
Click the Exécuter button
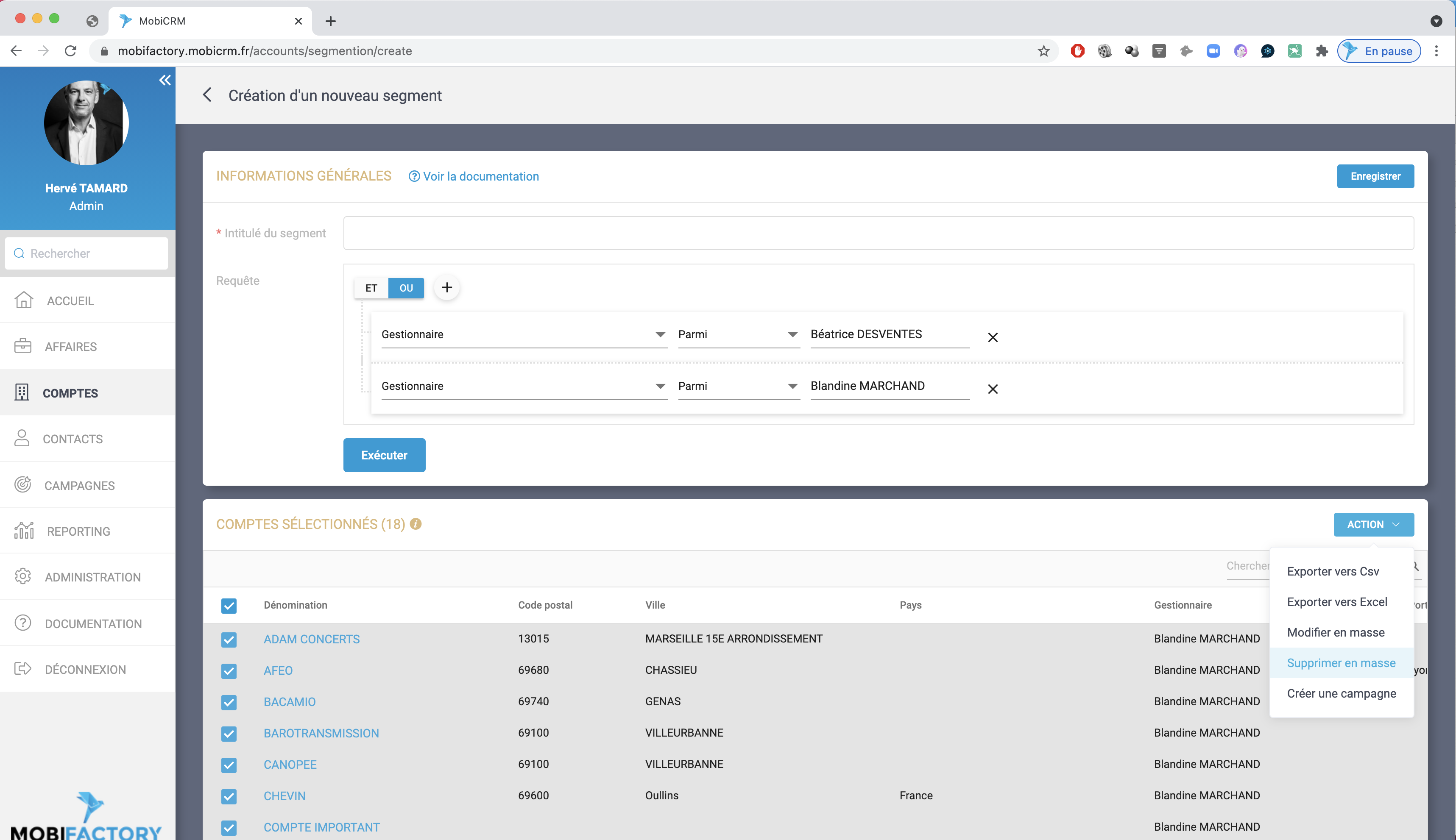click(x=384, y=455)
